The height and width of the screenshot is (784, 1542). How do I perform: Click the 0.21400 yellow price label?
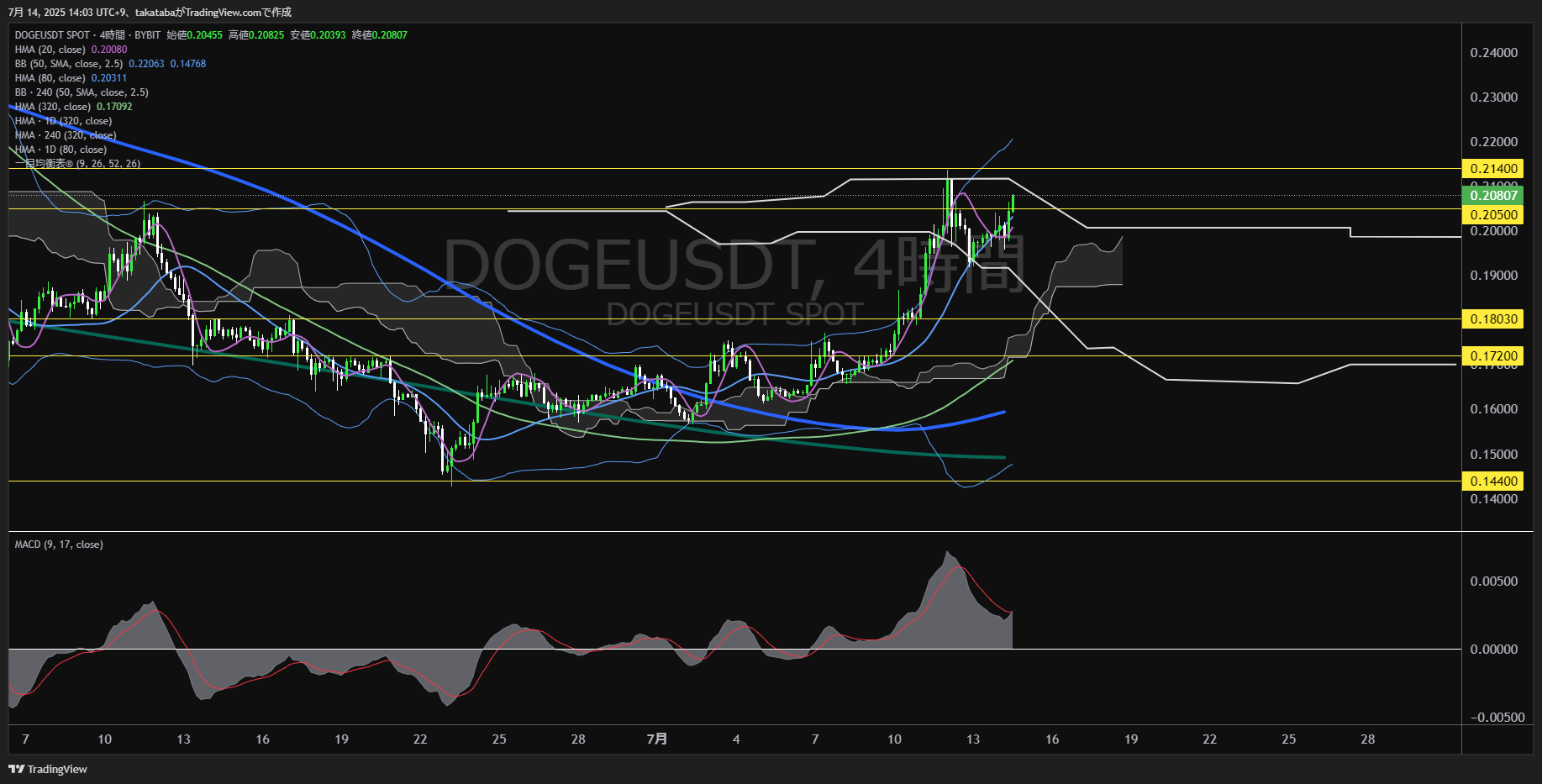[1493, 169]
